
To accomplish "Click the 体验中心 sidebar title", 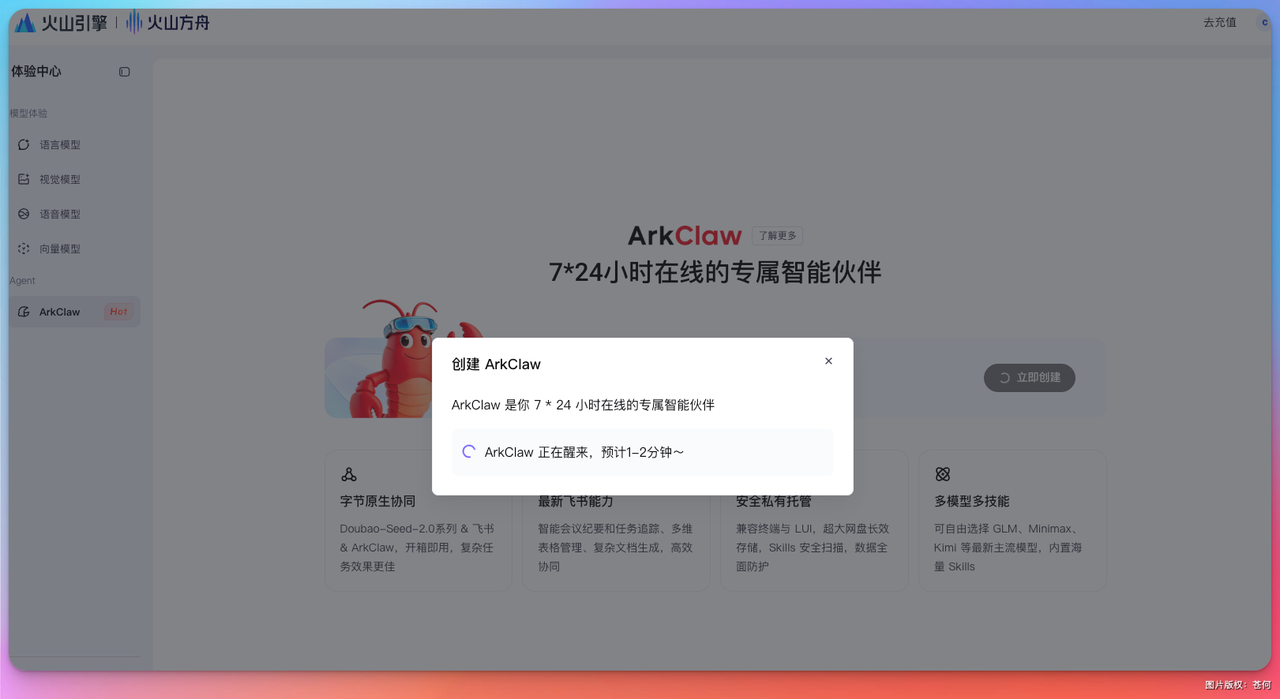I will [36, 72].
